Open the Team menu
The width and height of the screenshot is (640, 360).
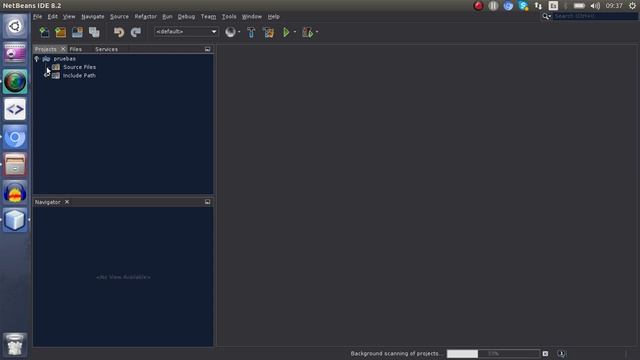208,17
